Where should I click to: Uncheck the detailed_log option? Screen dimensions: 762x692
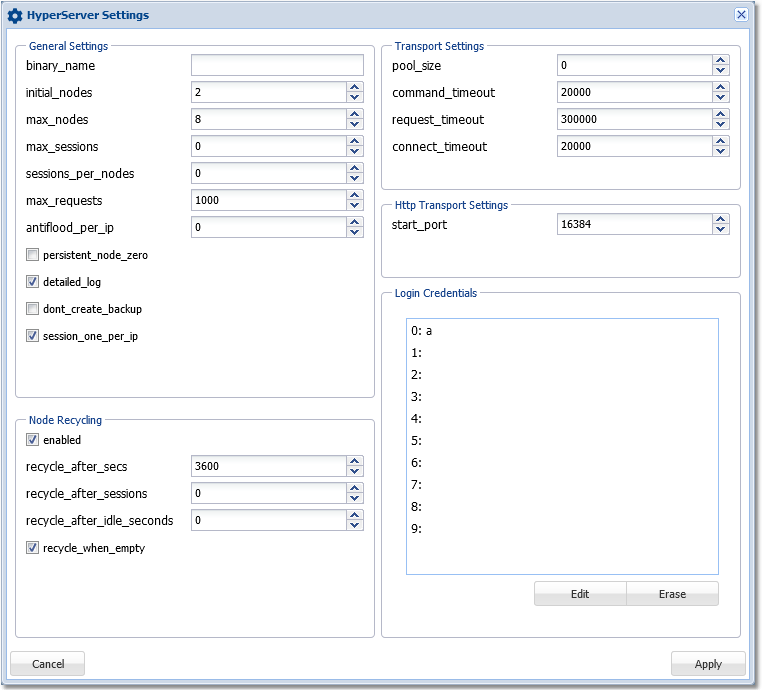coord(33,282)
